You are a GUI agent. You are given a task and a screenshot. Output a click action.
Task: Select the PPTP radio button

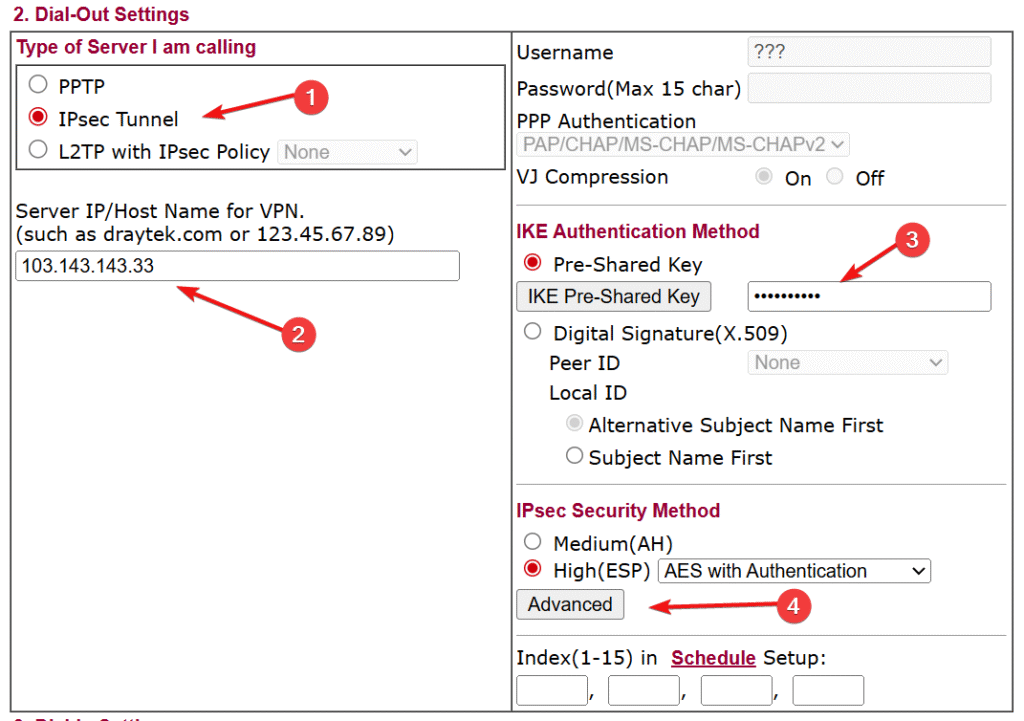pos(39,85)
